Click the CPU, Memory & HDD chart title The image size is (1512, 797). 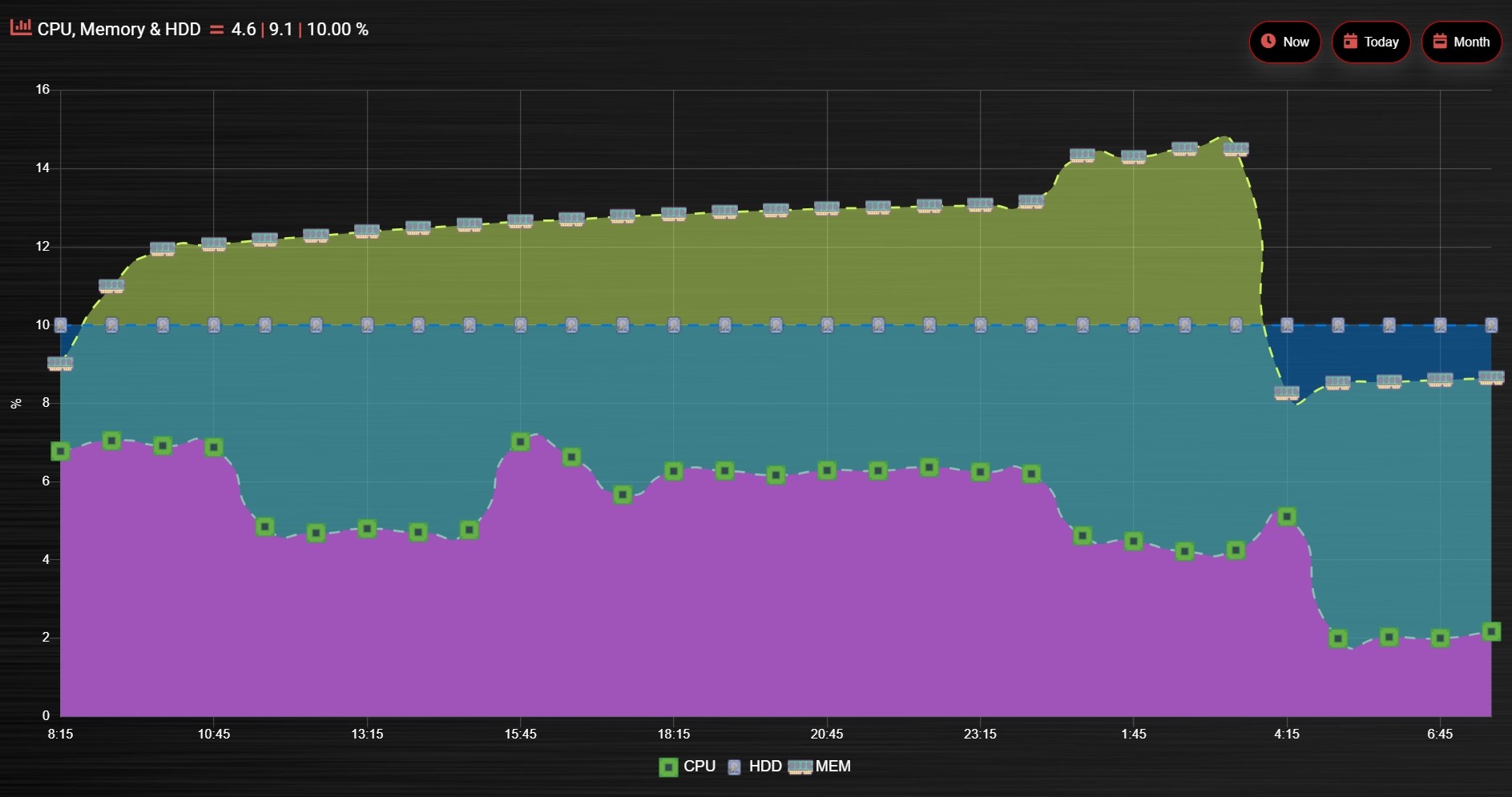[x=119, y=29]
